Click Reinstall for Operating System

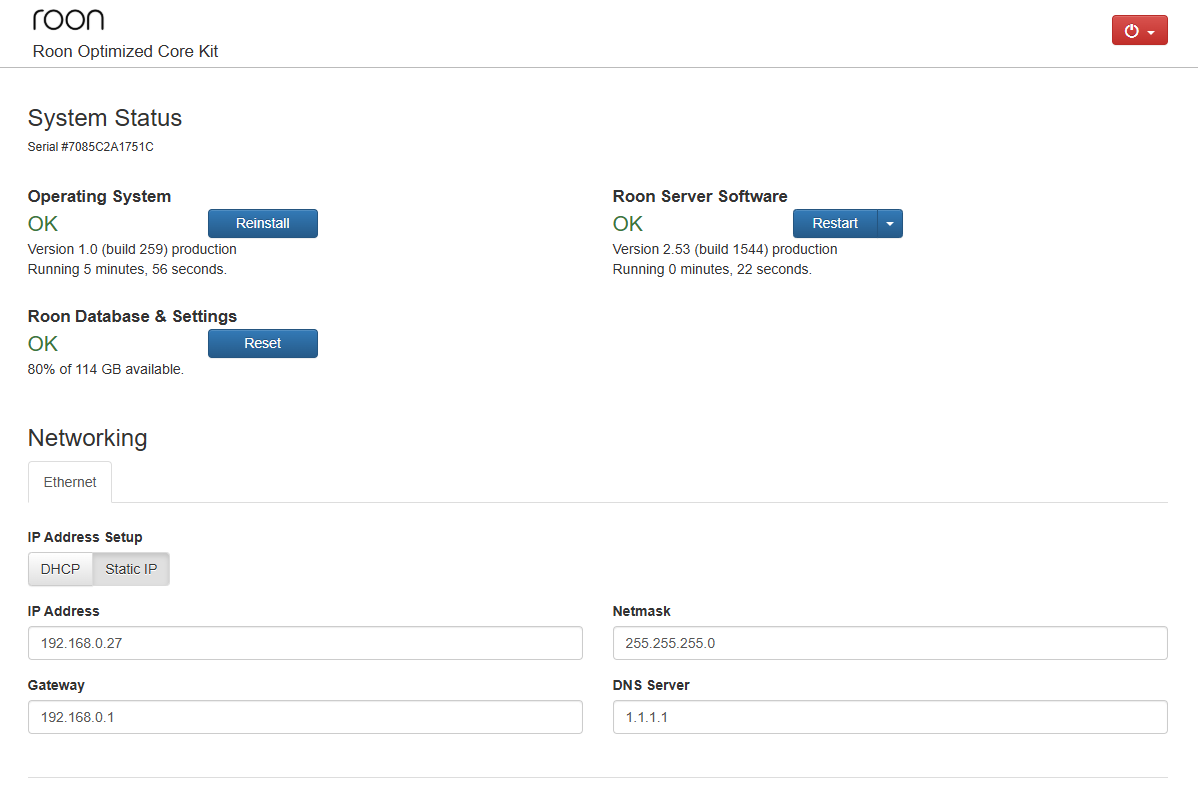point(262,223)
